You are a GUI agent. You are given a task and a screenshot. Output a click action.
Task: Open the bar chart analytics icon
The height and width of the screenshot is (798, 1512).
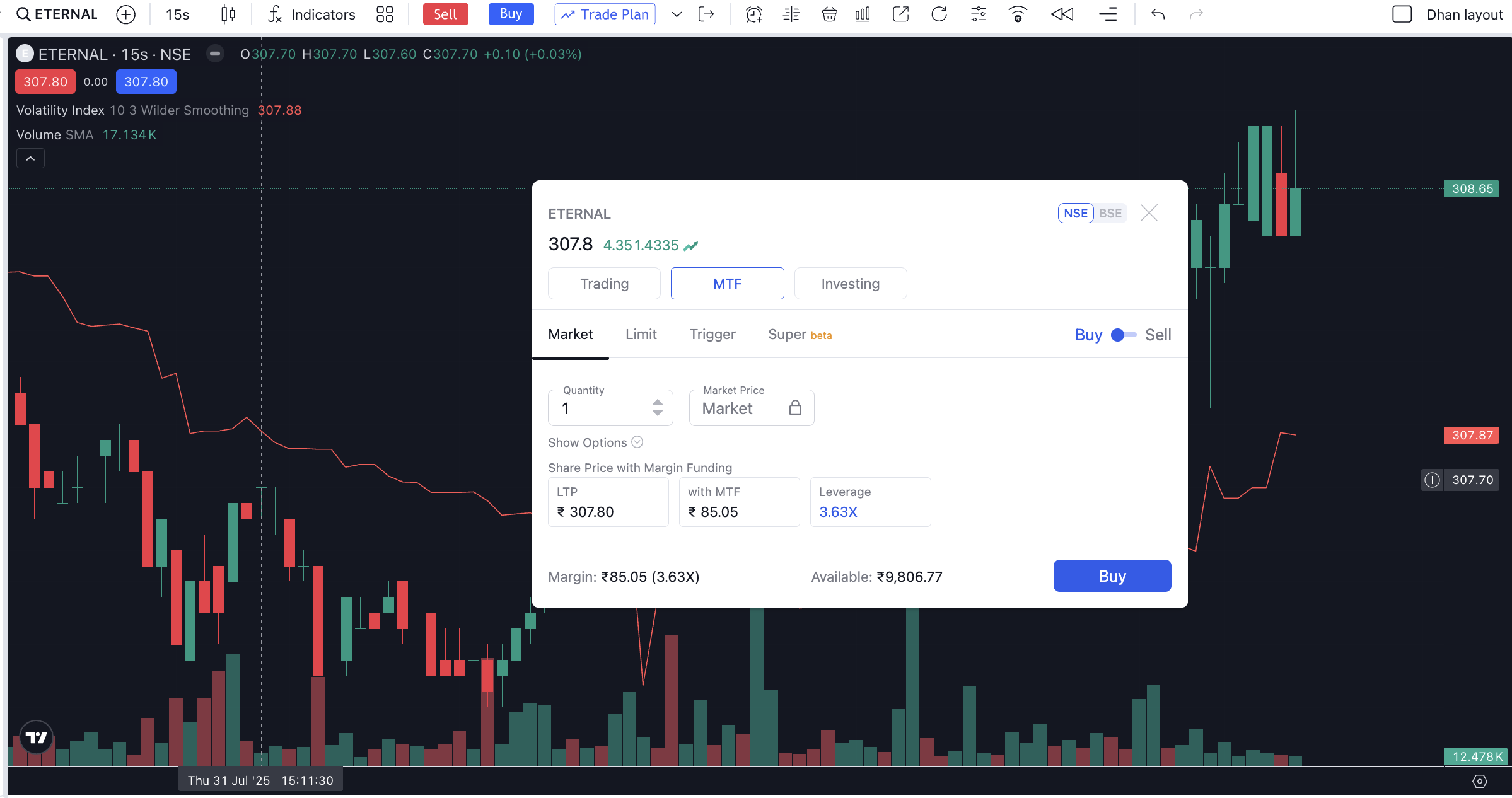(863, 14)
